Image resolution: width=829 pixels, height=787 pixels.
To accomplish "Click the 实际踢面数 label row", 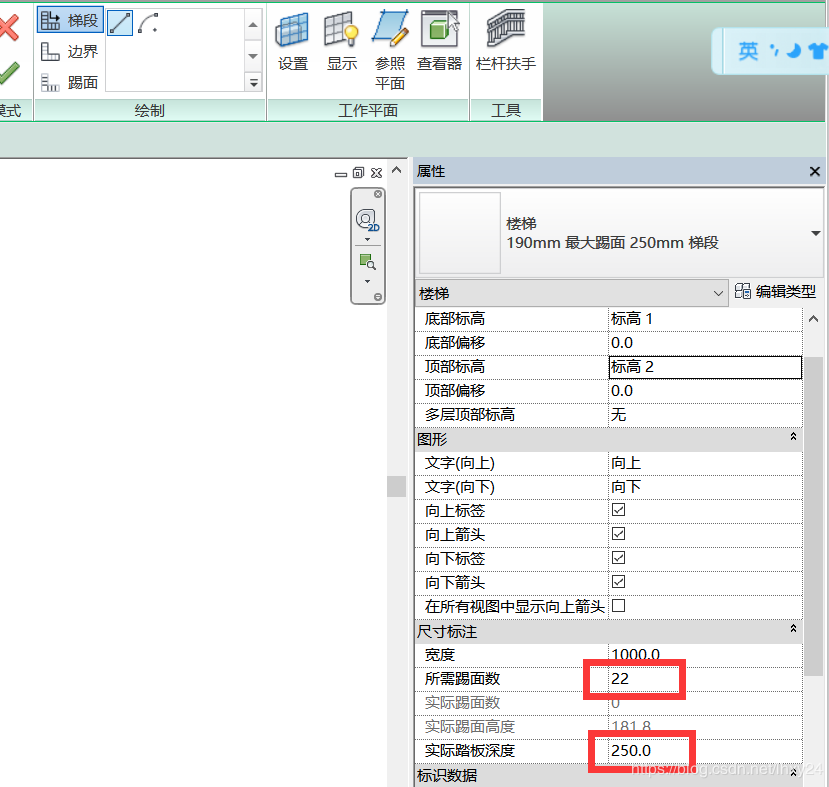I will pyautogui.click(x=462, y=702).
